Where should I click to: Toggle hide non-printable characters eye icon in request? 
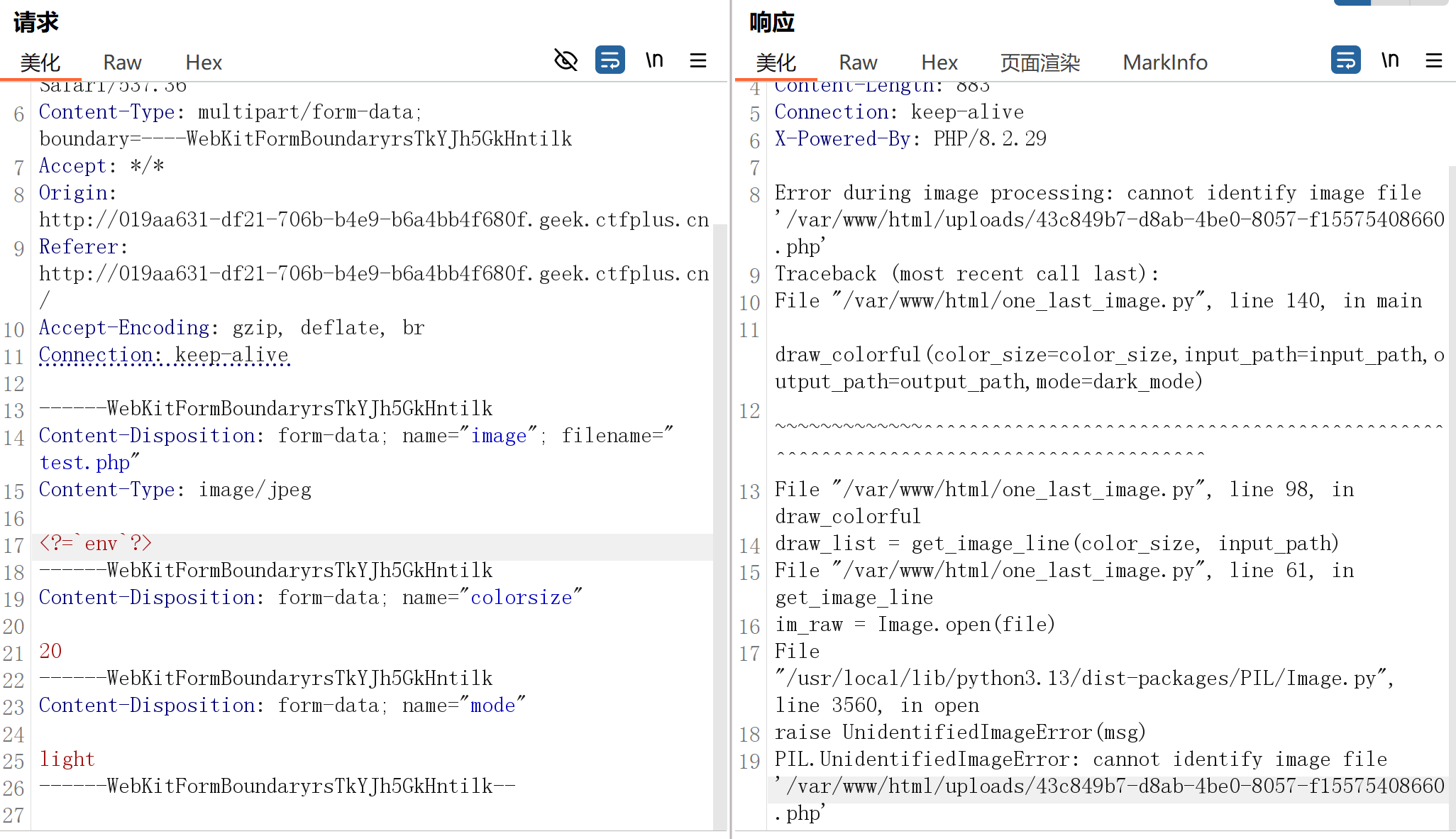click(566, 60)
